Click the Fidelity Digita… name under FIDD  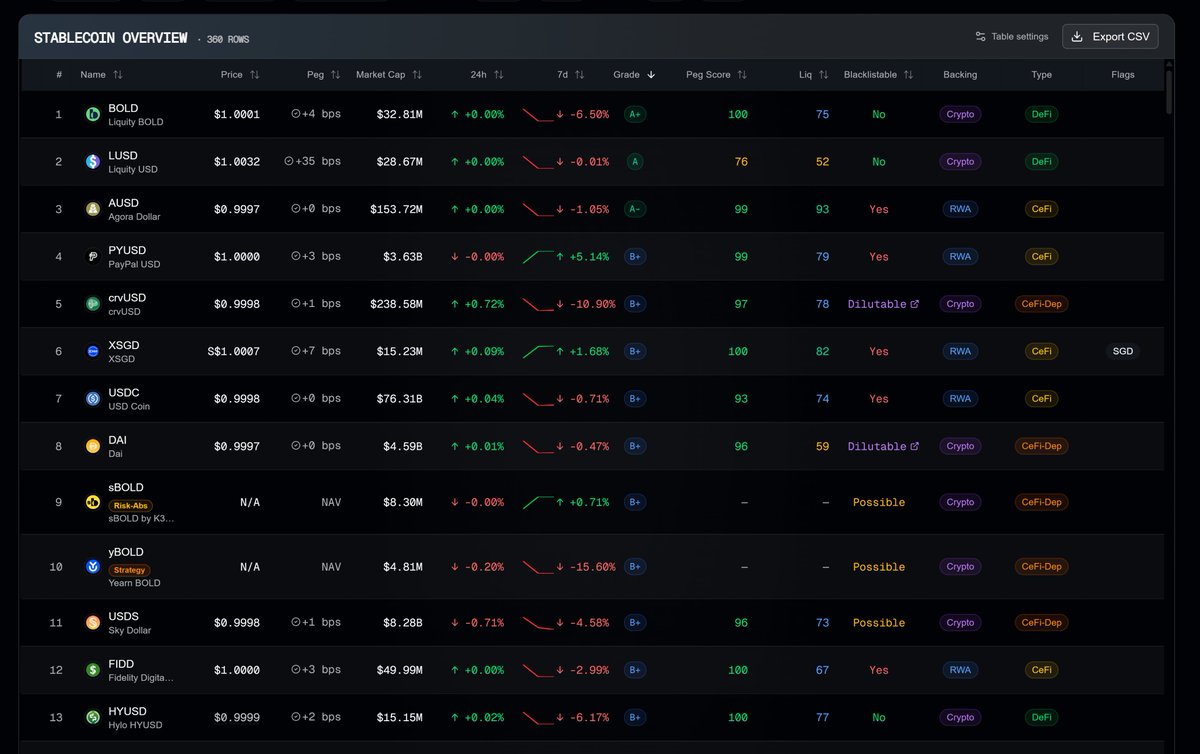click(141, 678)
